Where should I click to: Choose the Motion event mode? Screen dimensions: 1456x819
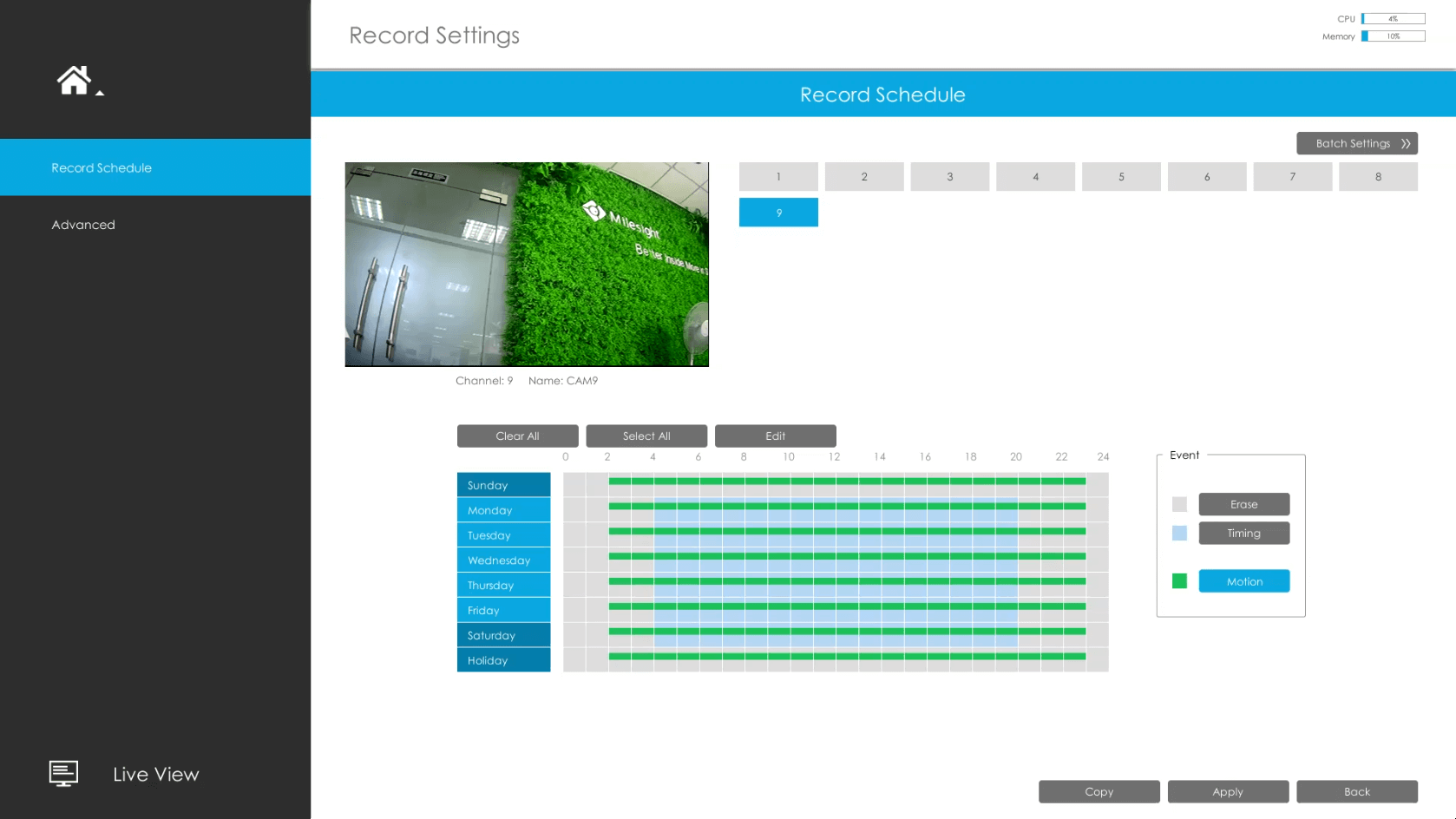coord(1243,581)
